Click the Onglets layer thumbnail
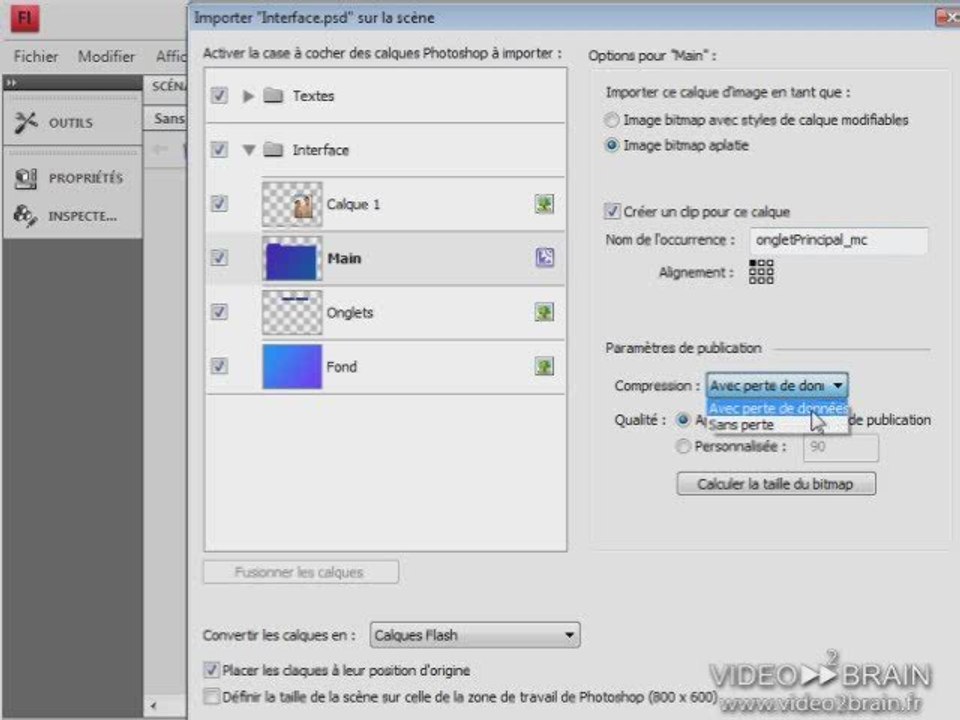960x720 pixels. coord(292,312)
